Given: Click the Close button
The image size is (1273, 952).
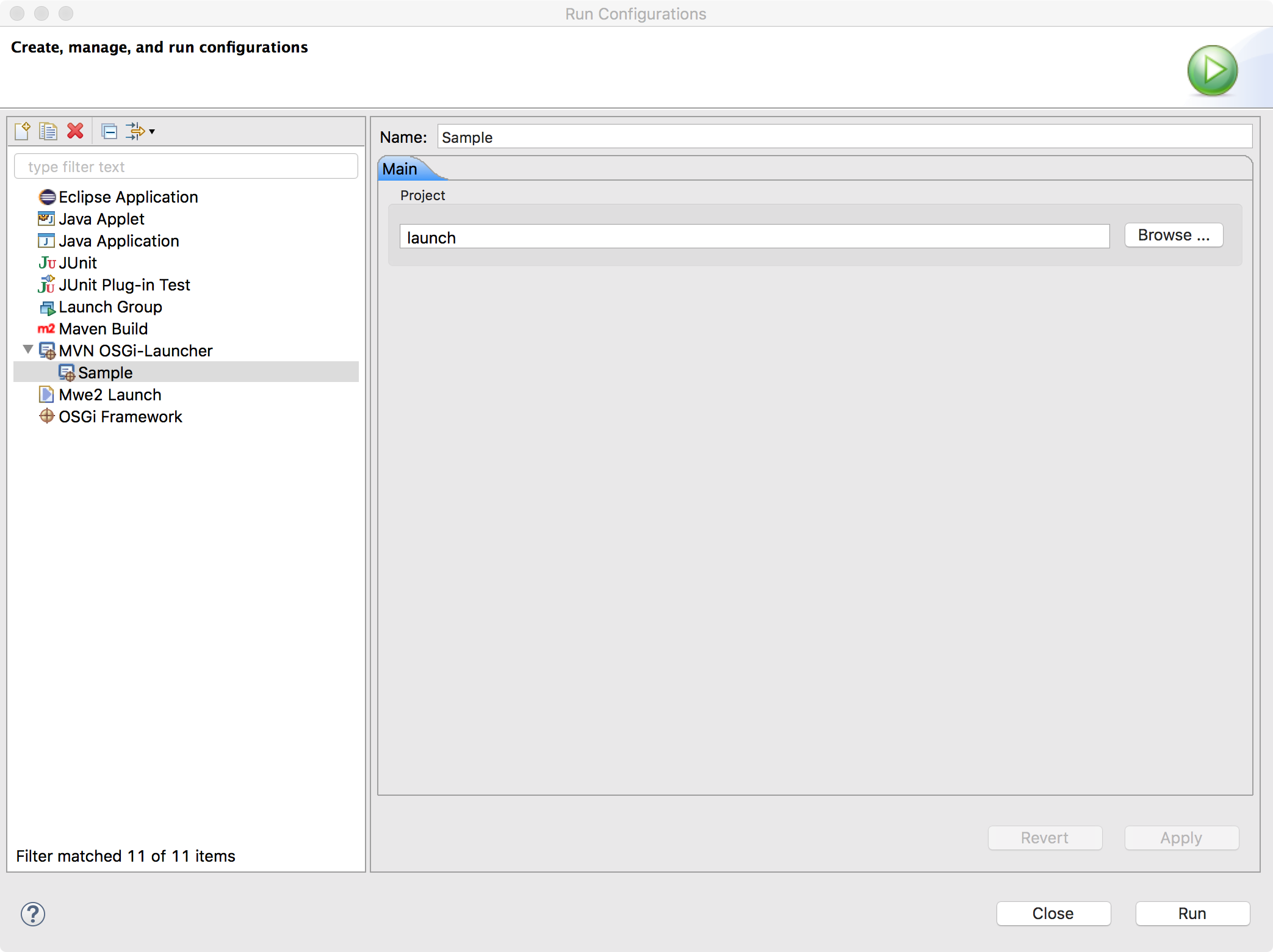Looking at the screenshot, I should point(1053,914).
